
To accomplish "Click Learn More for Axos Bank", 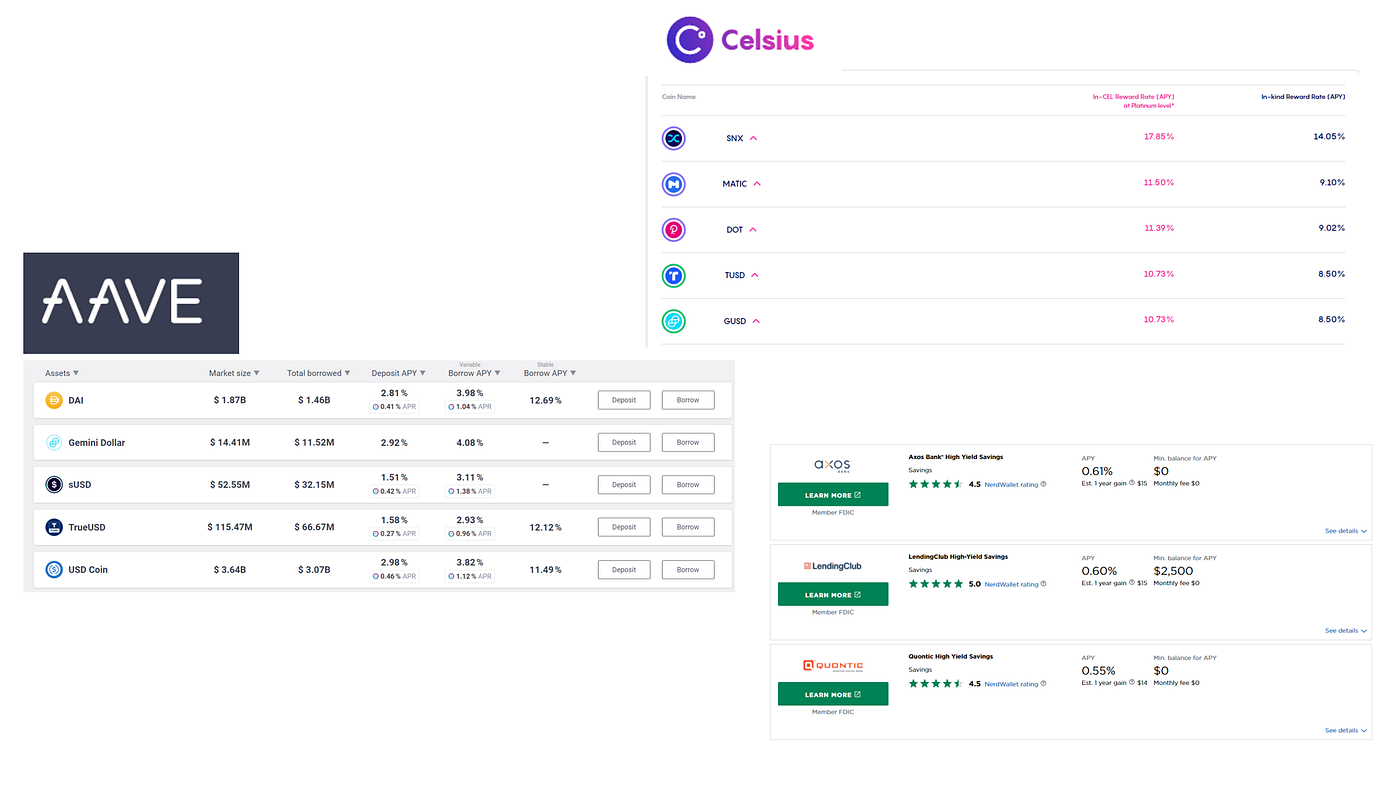I will [x=833, y=495].
